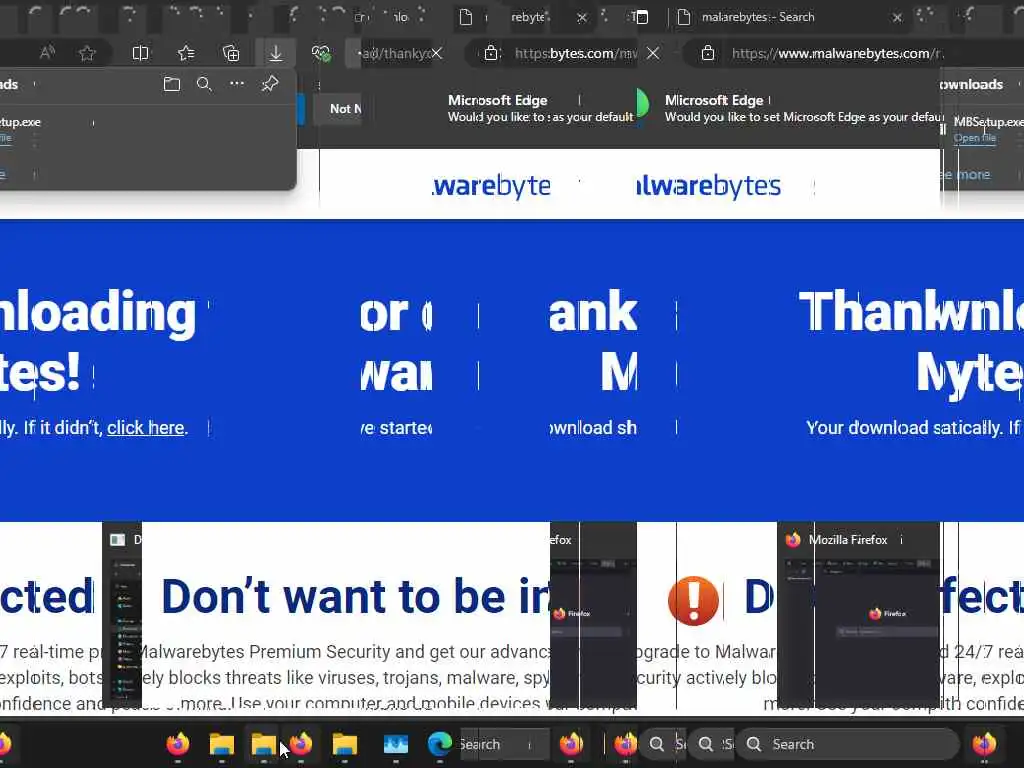Image resolution: width=1024 pixels, height=768 pixels.
Task: Click address bar showing www.malwarebytes.com
Action: pos(837,54)
